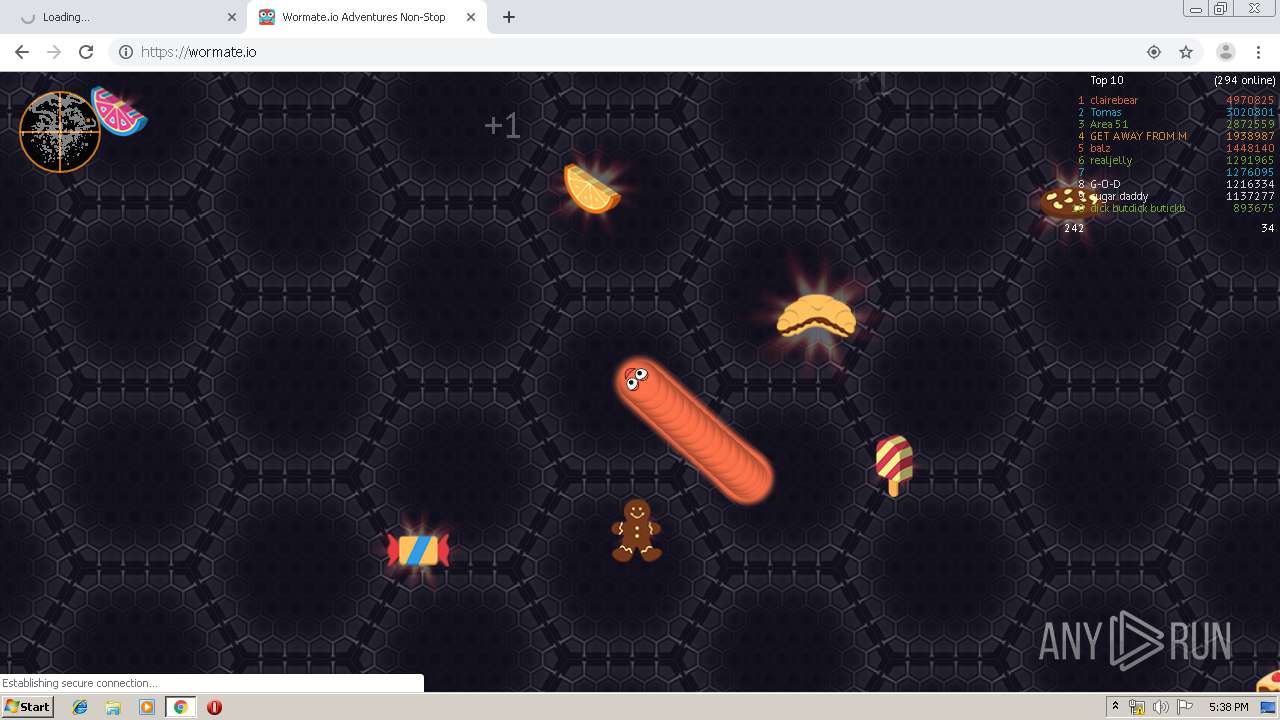Go forward in browser history
1280x720 pixels.
54,52
